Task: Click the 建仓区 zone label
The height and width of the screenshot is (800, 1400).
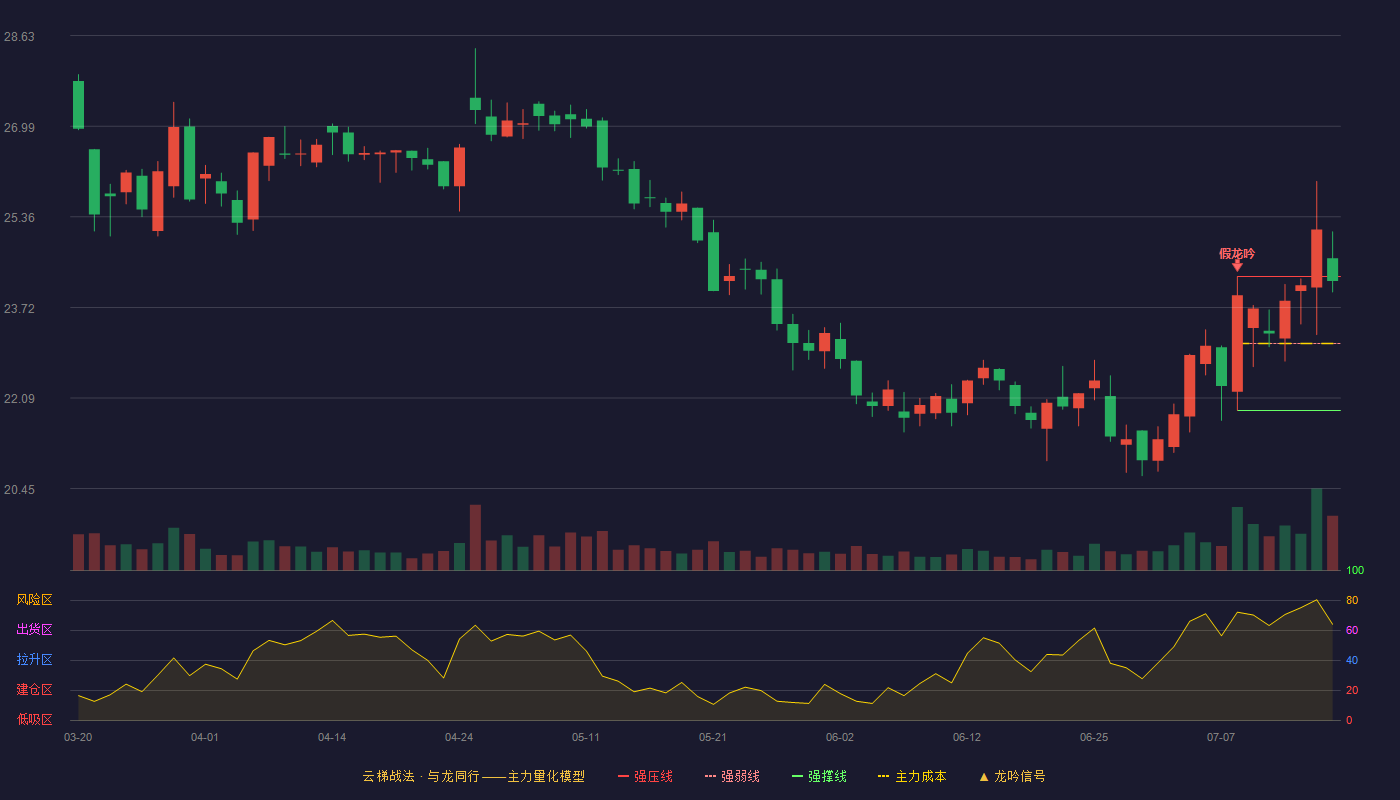Action: [x=34, y=690]
